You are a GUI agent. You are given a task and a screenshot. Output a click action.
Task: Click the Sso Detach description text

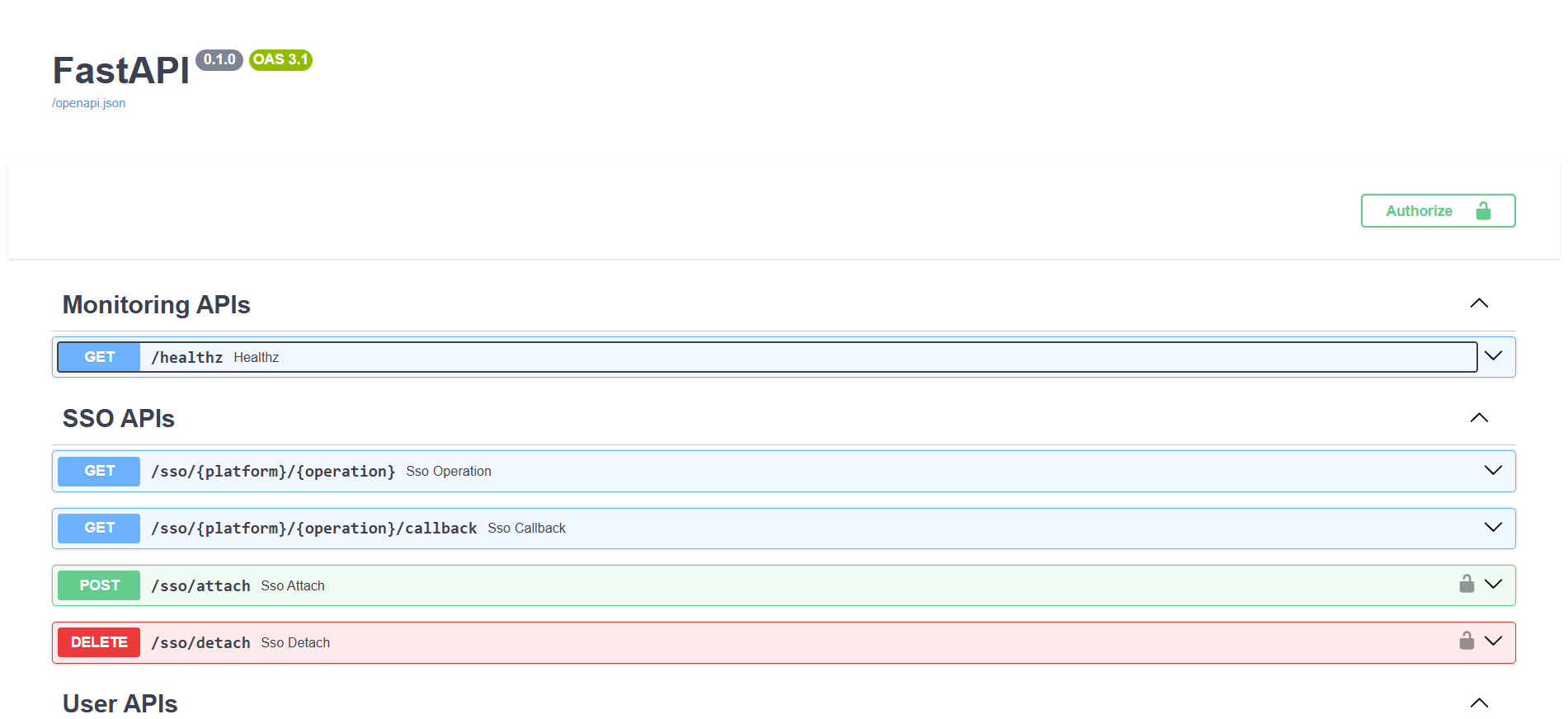[x=295, y=642]
